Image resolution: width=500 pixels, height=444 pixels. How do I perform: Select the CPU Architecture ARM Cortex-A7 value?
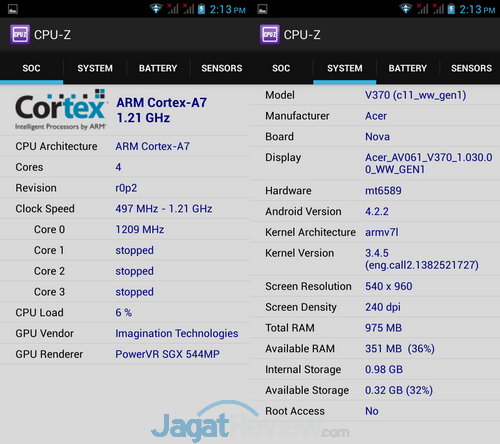tap(152, 146)
